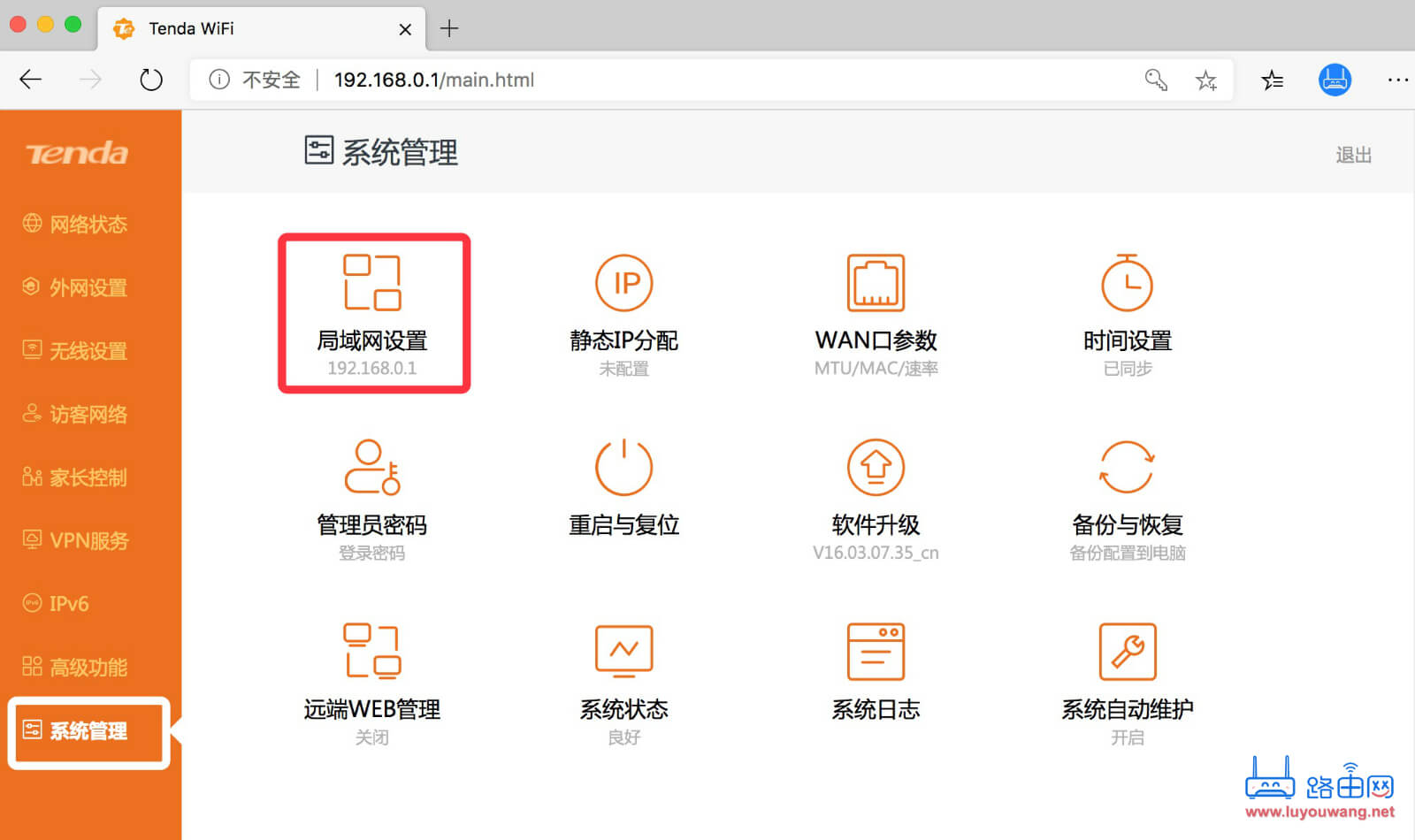
Task: Open 系统状态 monitor icon
Action: [x=623, y=651]
